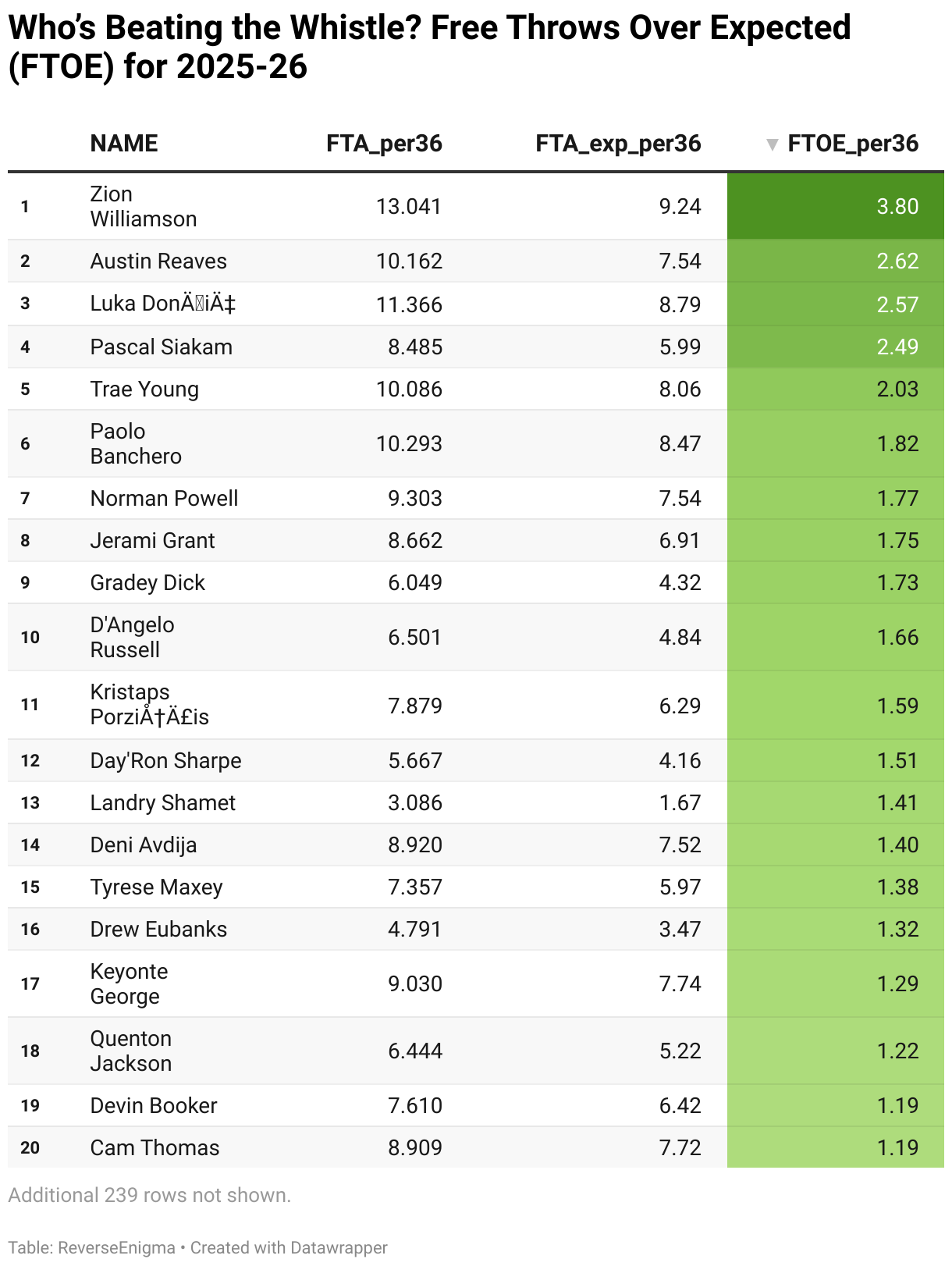
Task: Select the Devin Booker row name
Action: click(154, 1105)
